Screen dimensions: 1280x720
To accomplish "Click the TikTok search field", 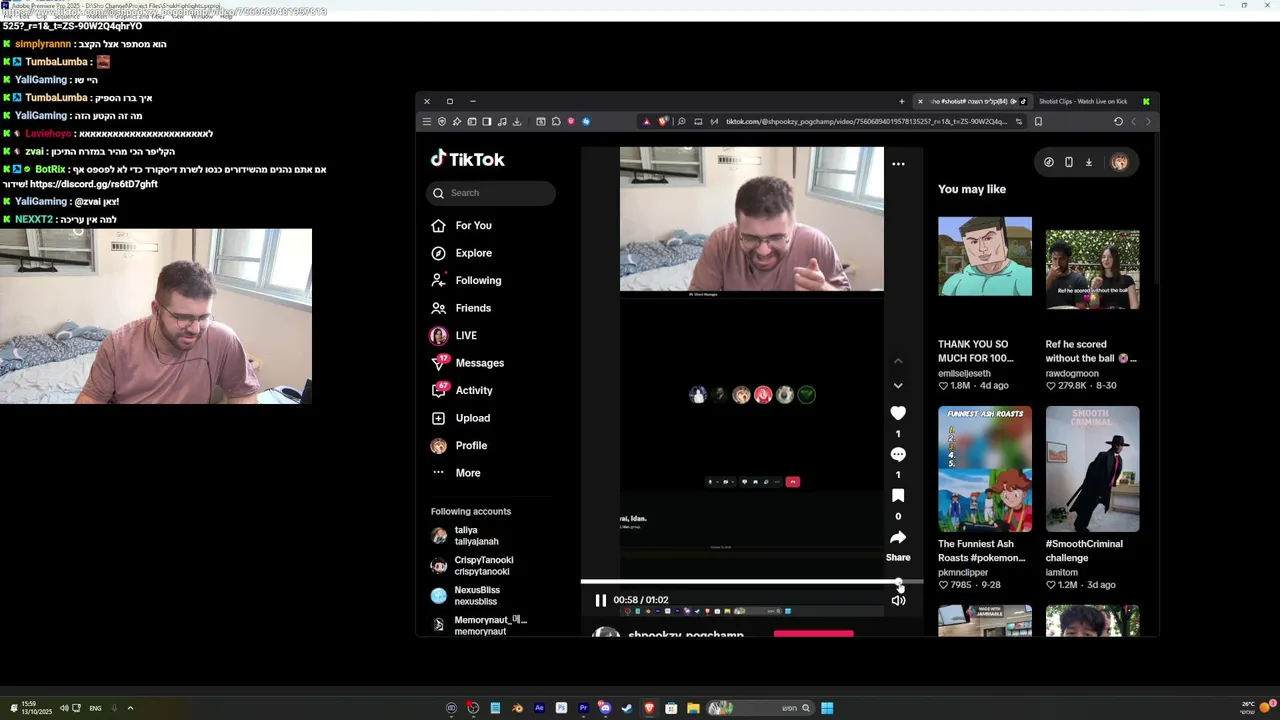I will pos(490,193).
